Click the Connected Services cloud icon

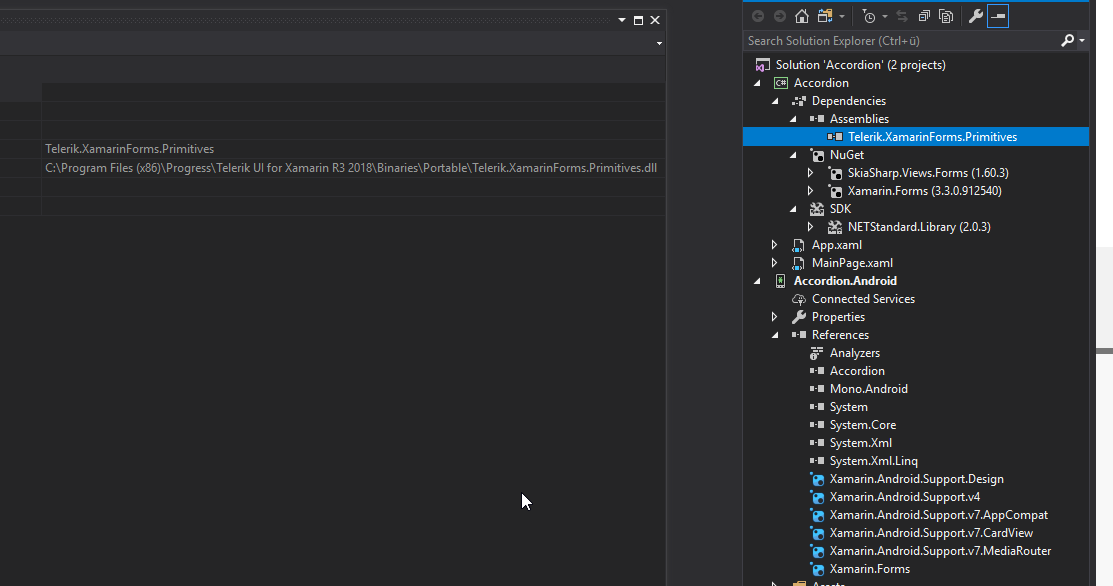click(799, 299)
